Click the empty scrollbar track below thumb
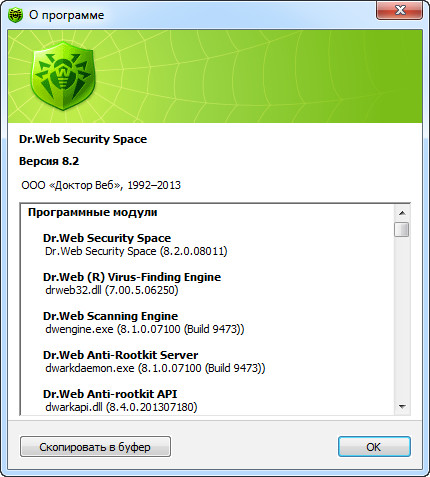 (x=402, y=318)
